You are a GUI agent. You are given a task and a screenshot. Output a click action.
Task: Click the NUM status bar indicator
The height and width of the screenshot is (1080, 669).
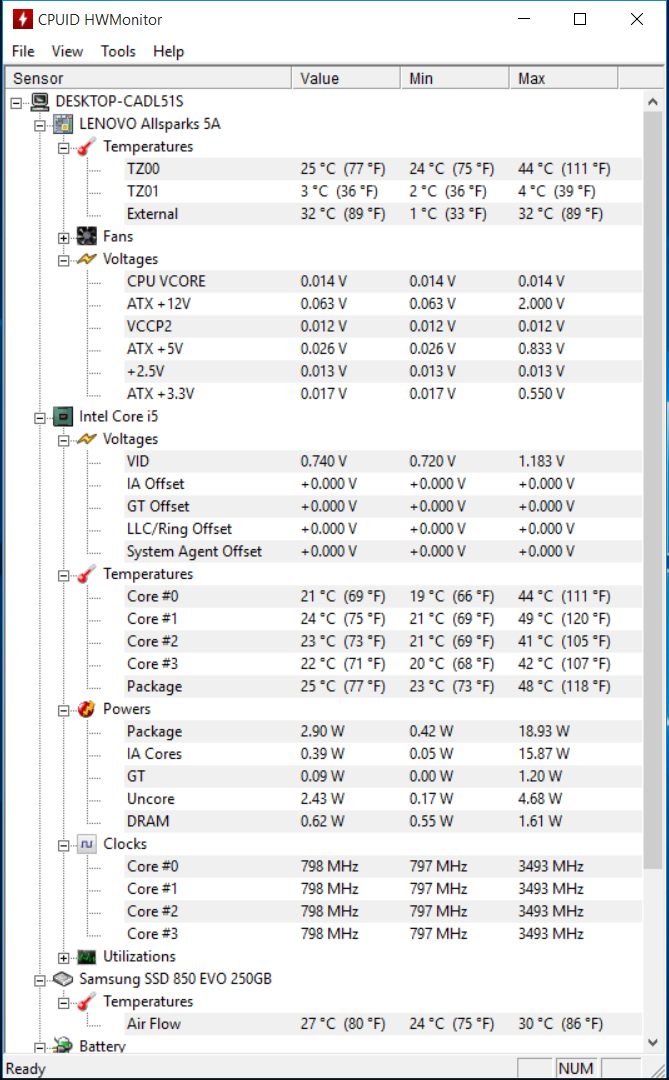576,1069
